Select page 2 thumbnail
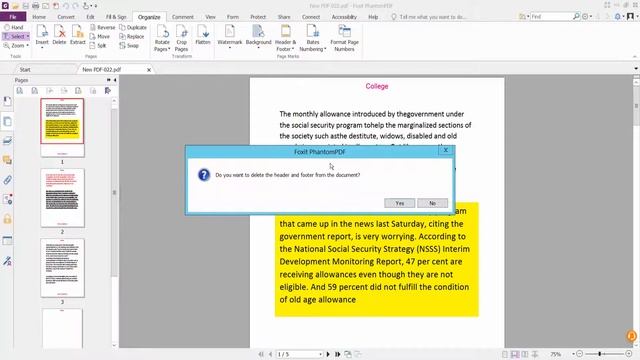 pos(62,198)
